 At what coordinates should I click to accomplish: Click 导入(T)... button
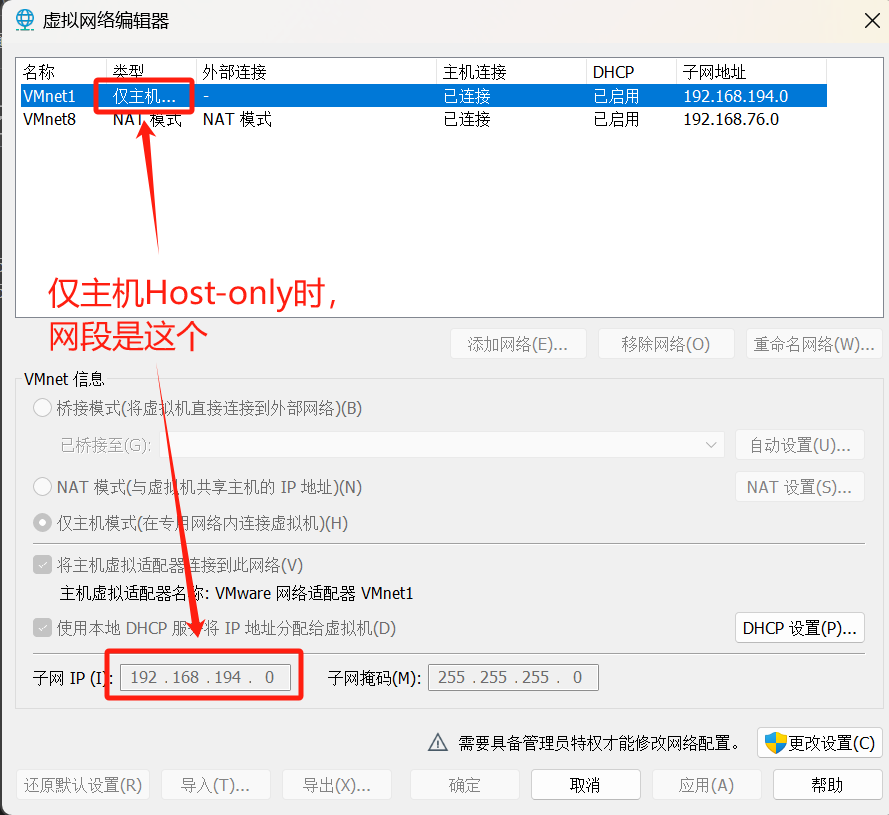[215, 785]
